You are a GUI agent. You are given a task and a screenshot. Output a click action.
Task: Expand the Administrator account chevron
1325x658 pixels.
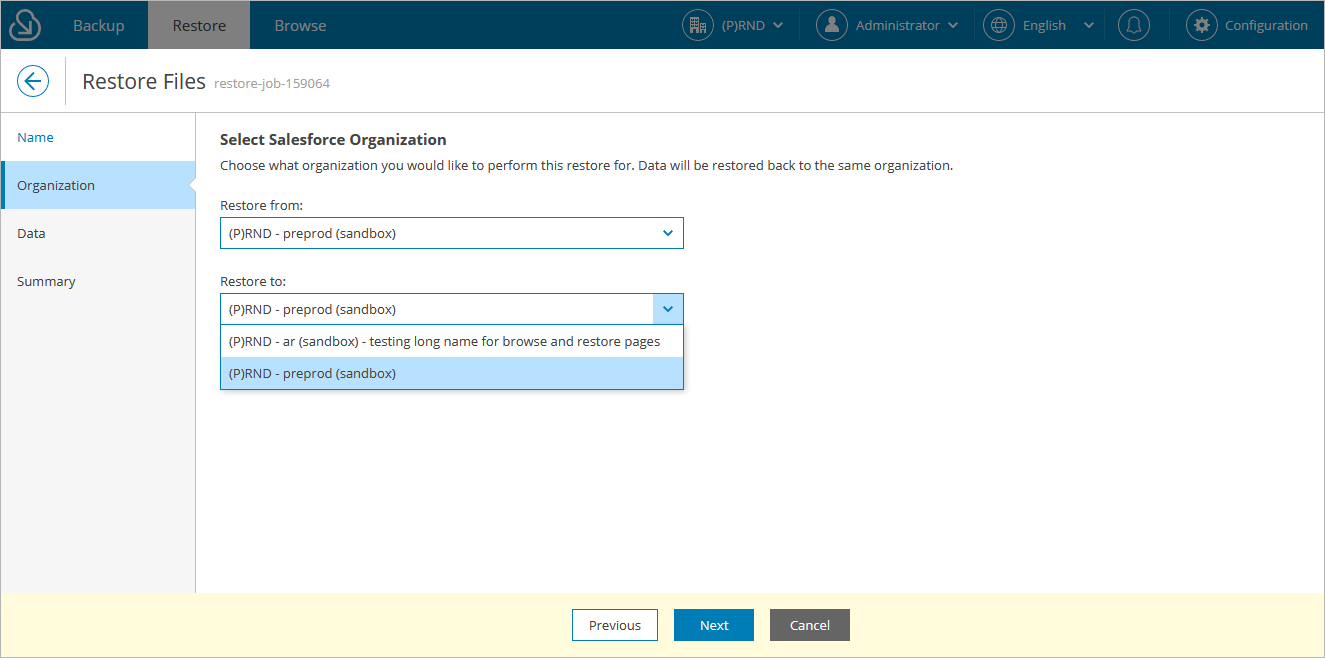[953, 26]
